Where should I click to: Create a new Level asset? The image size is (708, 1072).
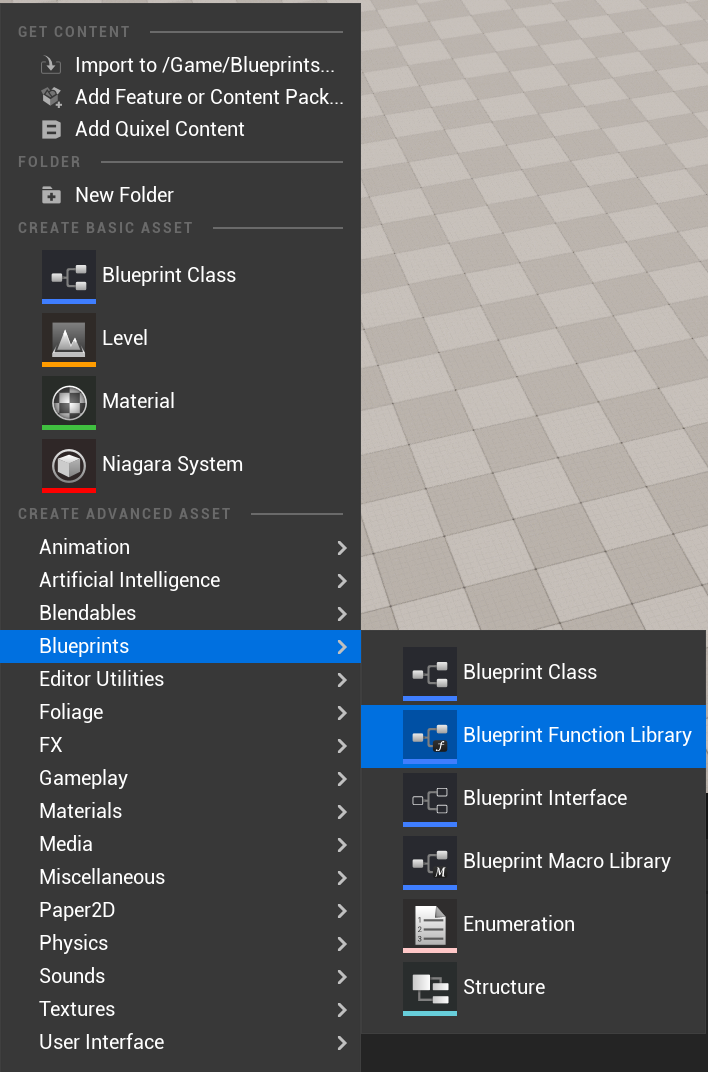pyautogui.click(x=180, y=339)
